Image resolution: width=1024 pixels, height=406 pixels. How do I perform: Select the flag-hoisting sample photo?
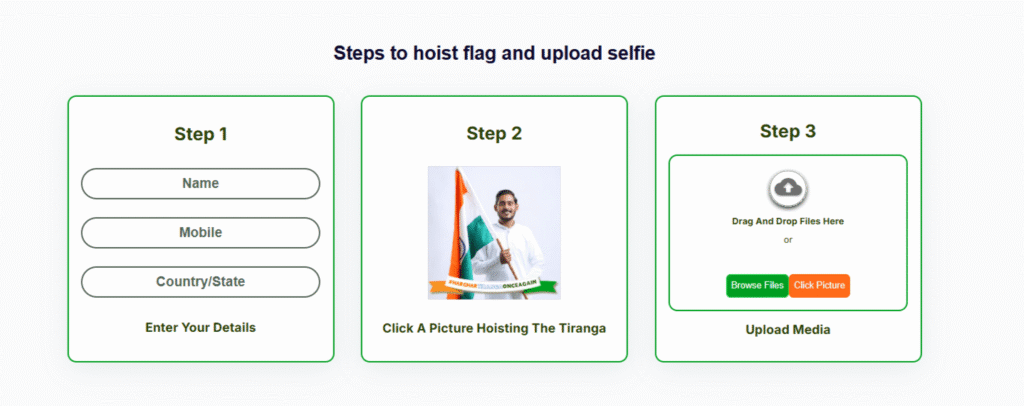coord(494,232)
